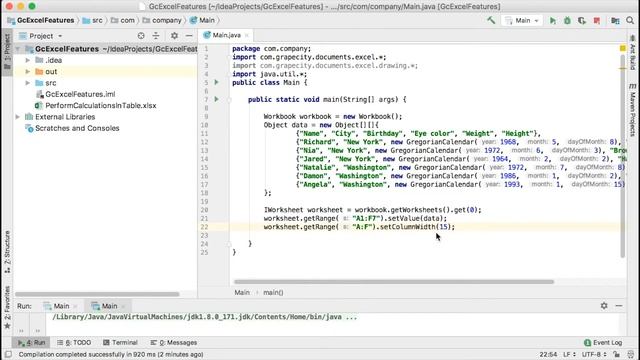Close the Main.java editor tab
This screenshot has height=360, width=640.
247,36
